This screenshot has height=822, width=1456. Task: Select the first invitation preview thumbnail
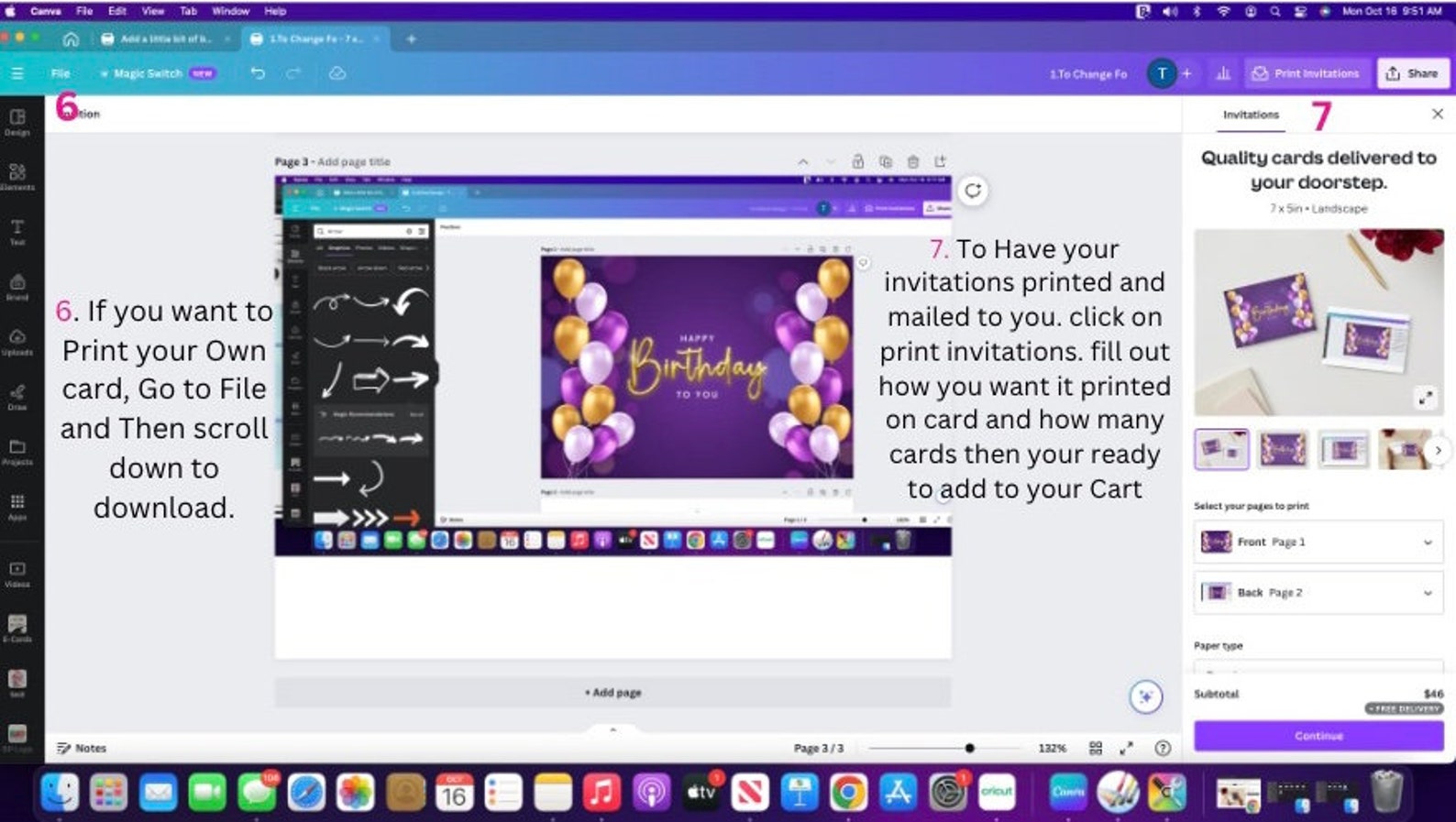(x=1221, y=449)
